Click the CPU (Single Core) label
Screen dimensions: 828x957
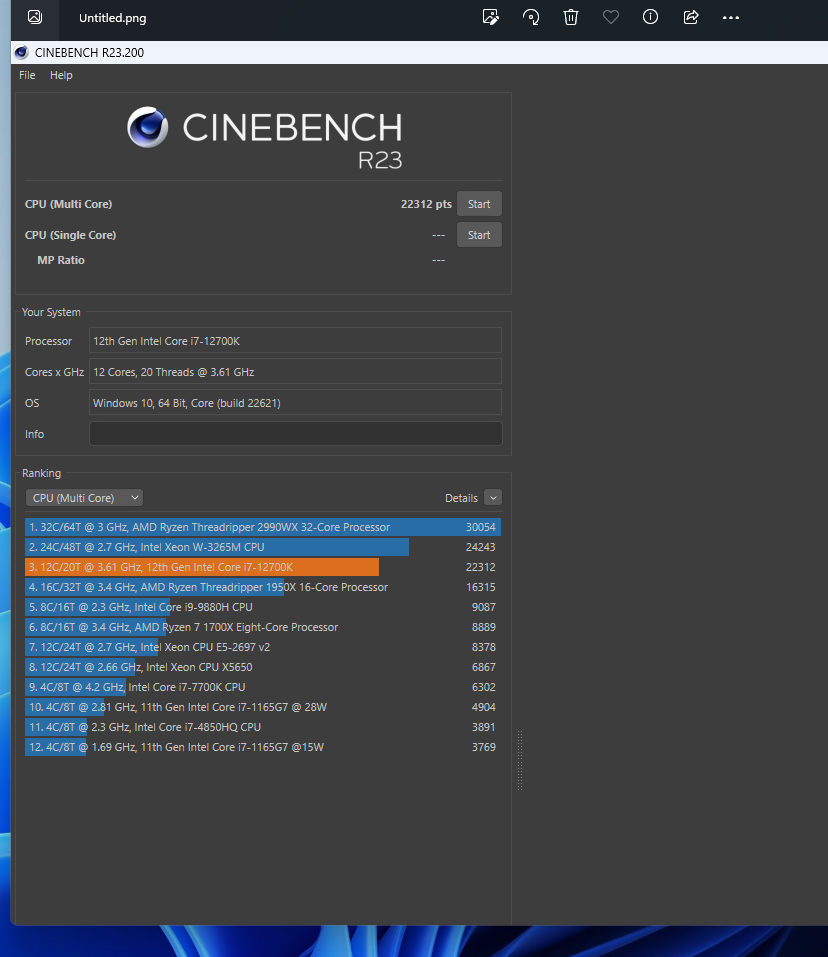click(x=70, y=235)
